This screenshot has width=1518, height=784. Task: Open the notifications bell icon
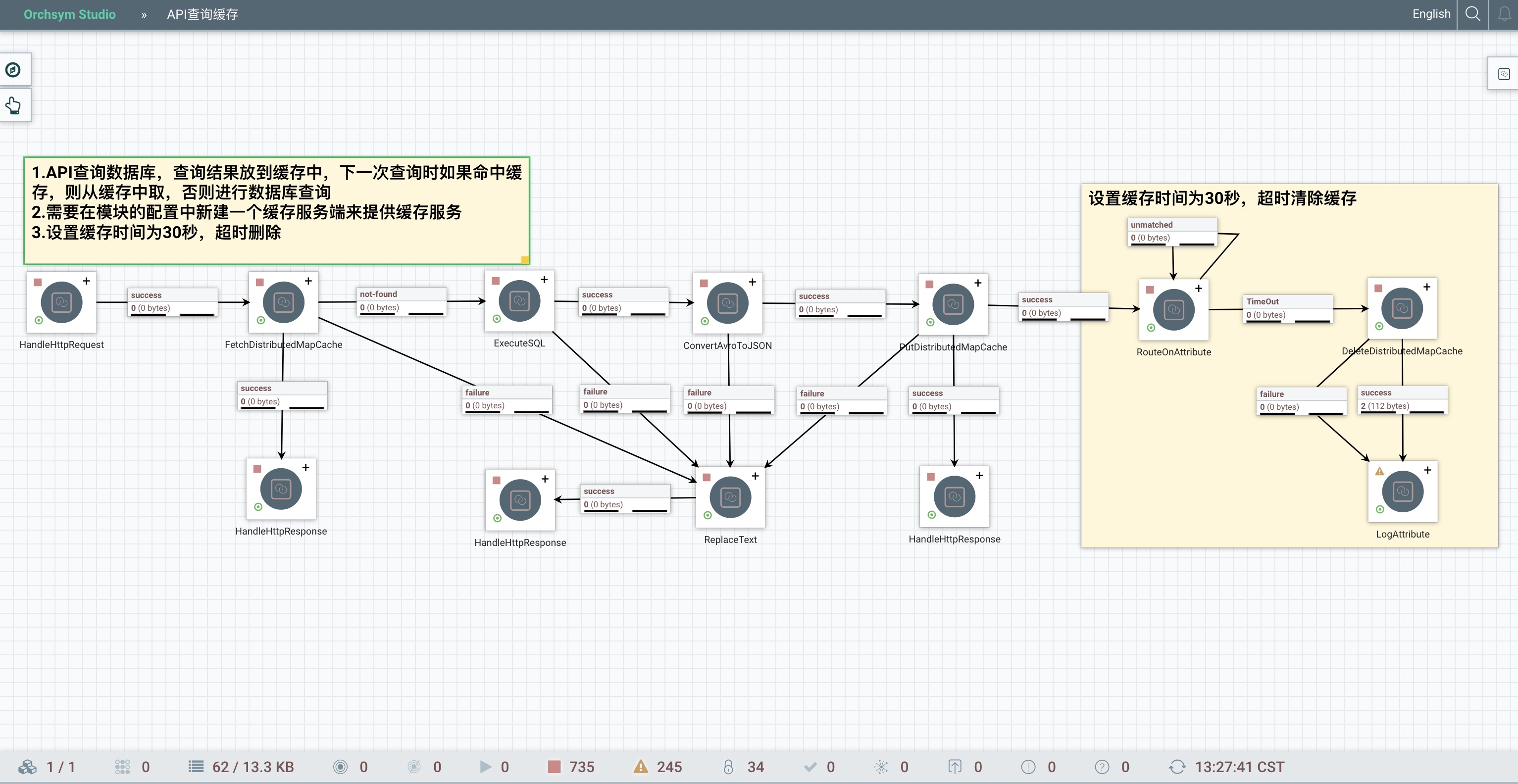click(x=1504, y=13)
